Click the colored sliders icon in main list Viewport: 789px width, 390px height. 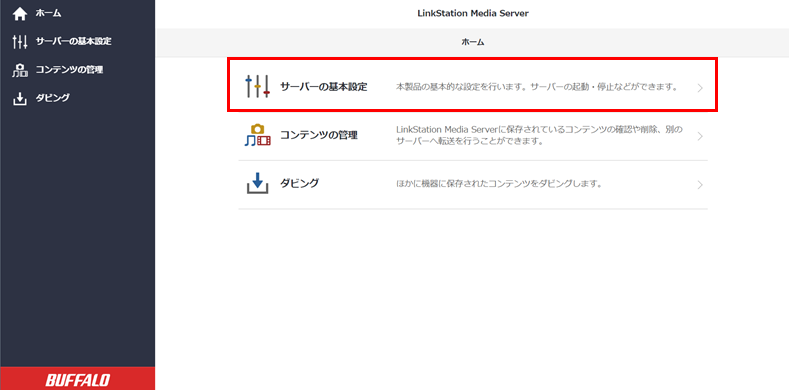pos(258,87)
